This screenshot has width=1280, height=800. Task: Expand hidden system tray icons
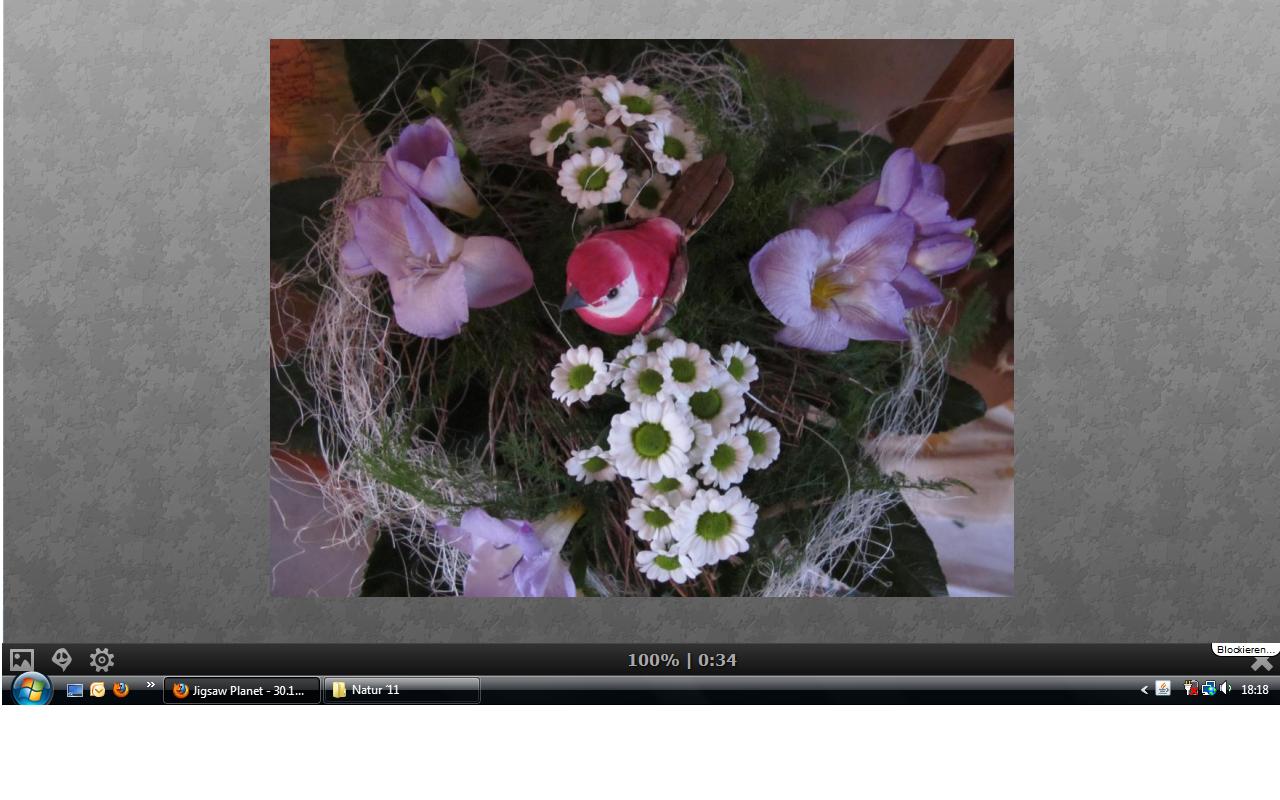pyautogui.click(x=1144, y=690)
